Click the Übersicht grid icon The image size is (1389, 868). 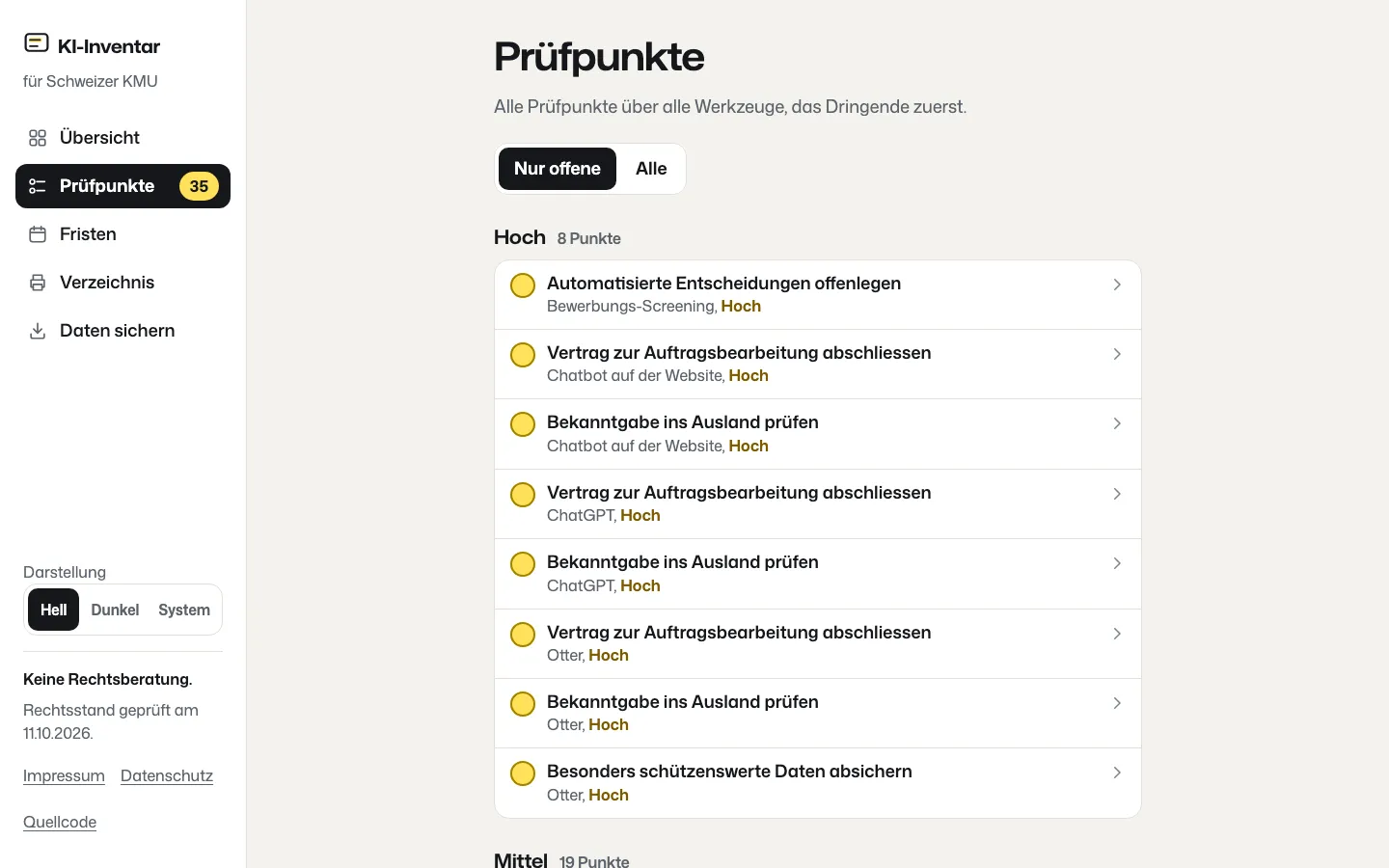(x=38, y=138)
